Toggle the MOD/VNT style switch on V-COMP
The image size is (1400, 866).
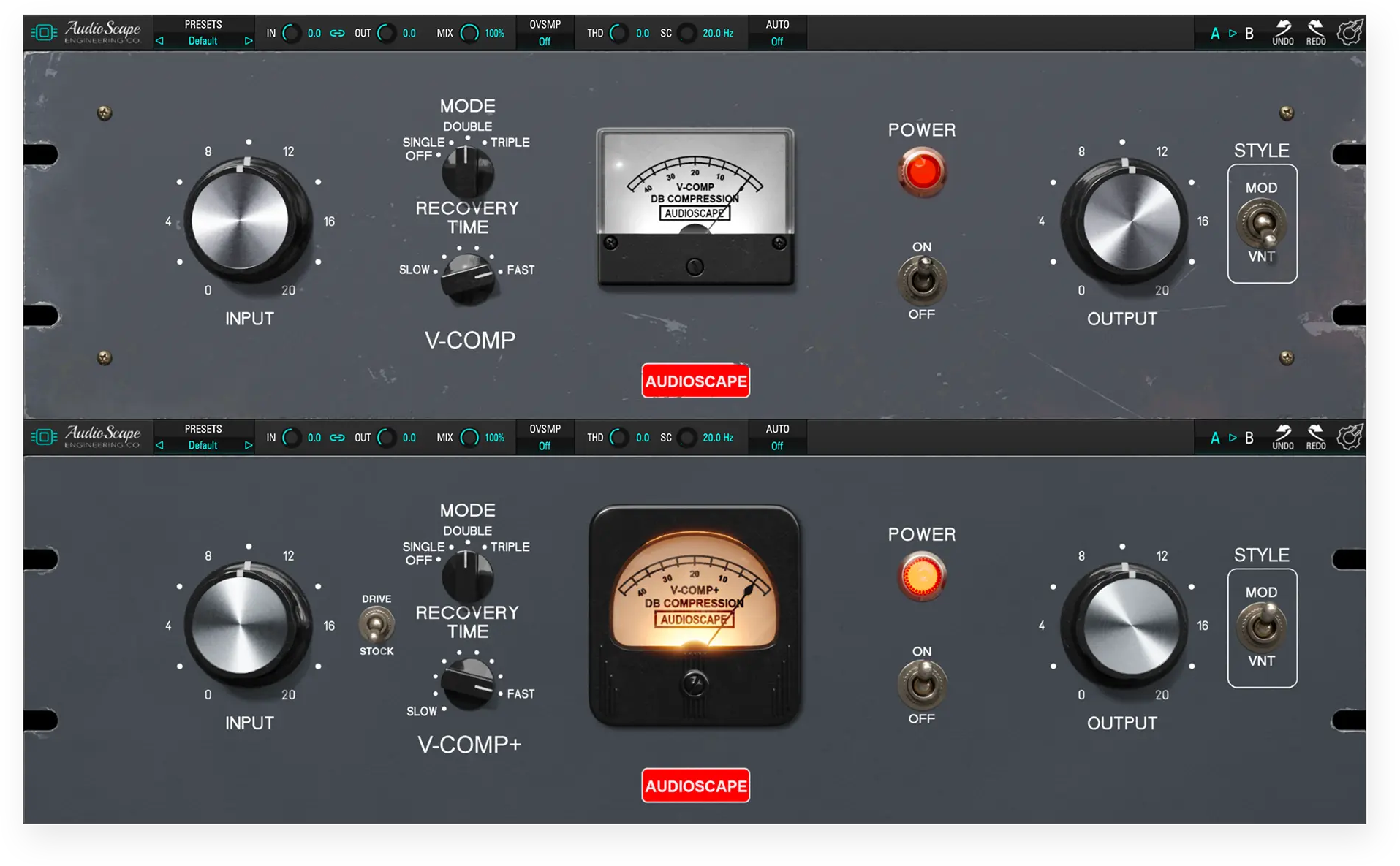click(x=1262, y=224)
